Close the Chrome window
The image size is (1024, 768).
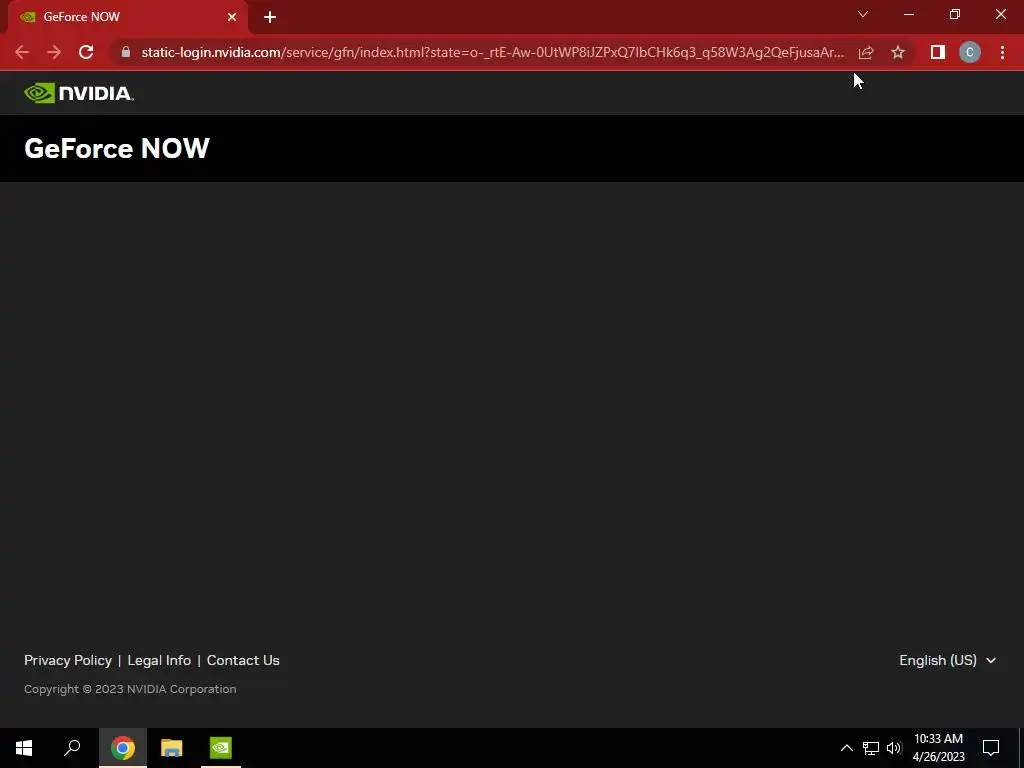[1000, 14]
